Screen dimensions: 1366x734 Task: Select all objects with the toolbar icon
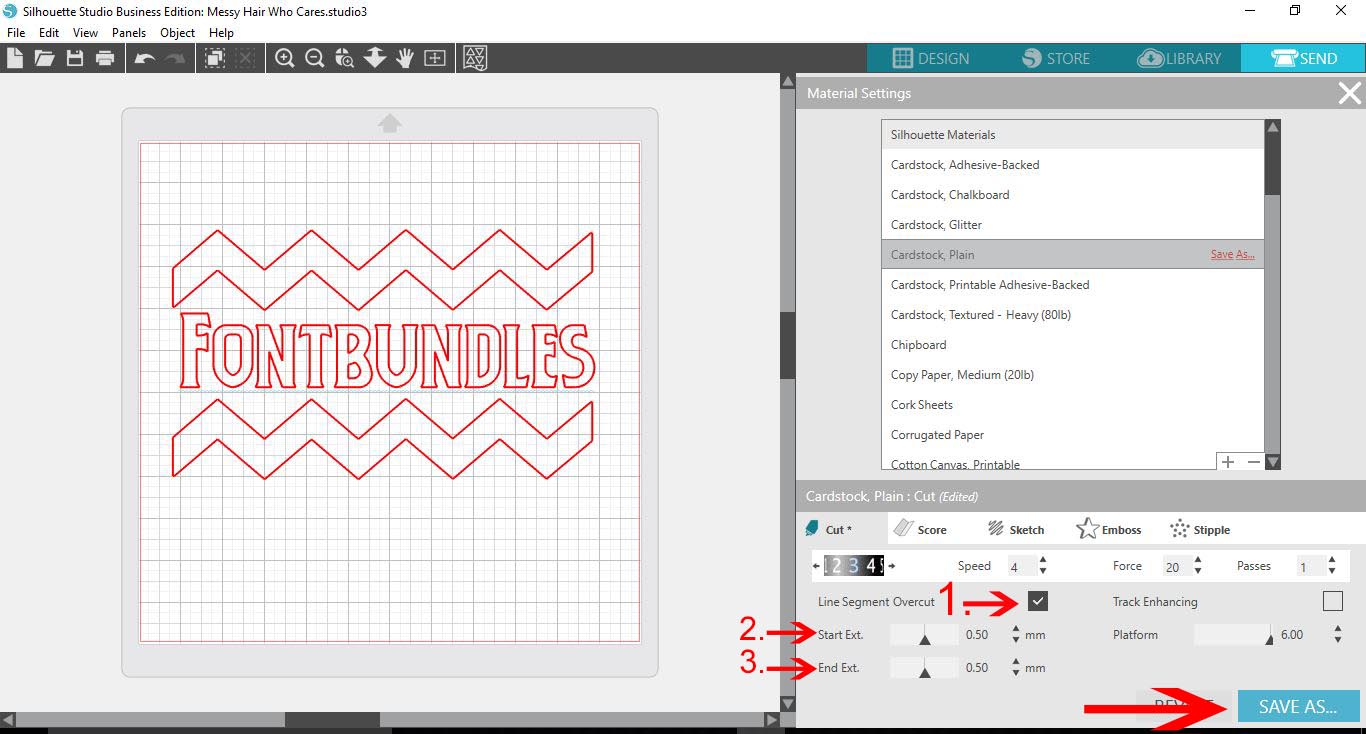click(x=214, y=58)
